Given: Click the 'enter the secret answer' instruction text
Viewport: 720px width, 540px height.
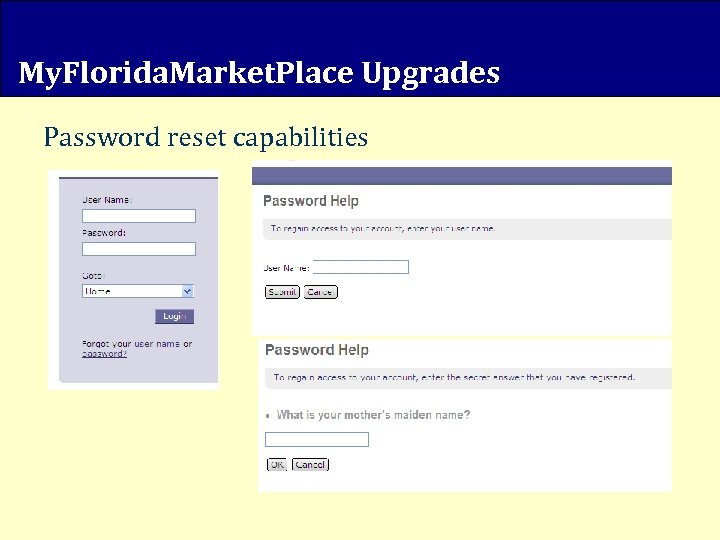Looking at the screenshot, I should (x=455, y=377).
